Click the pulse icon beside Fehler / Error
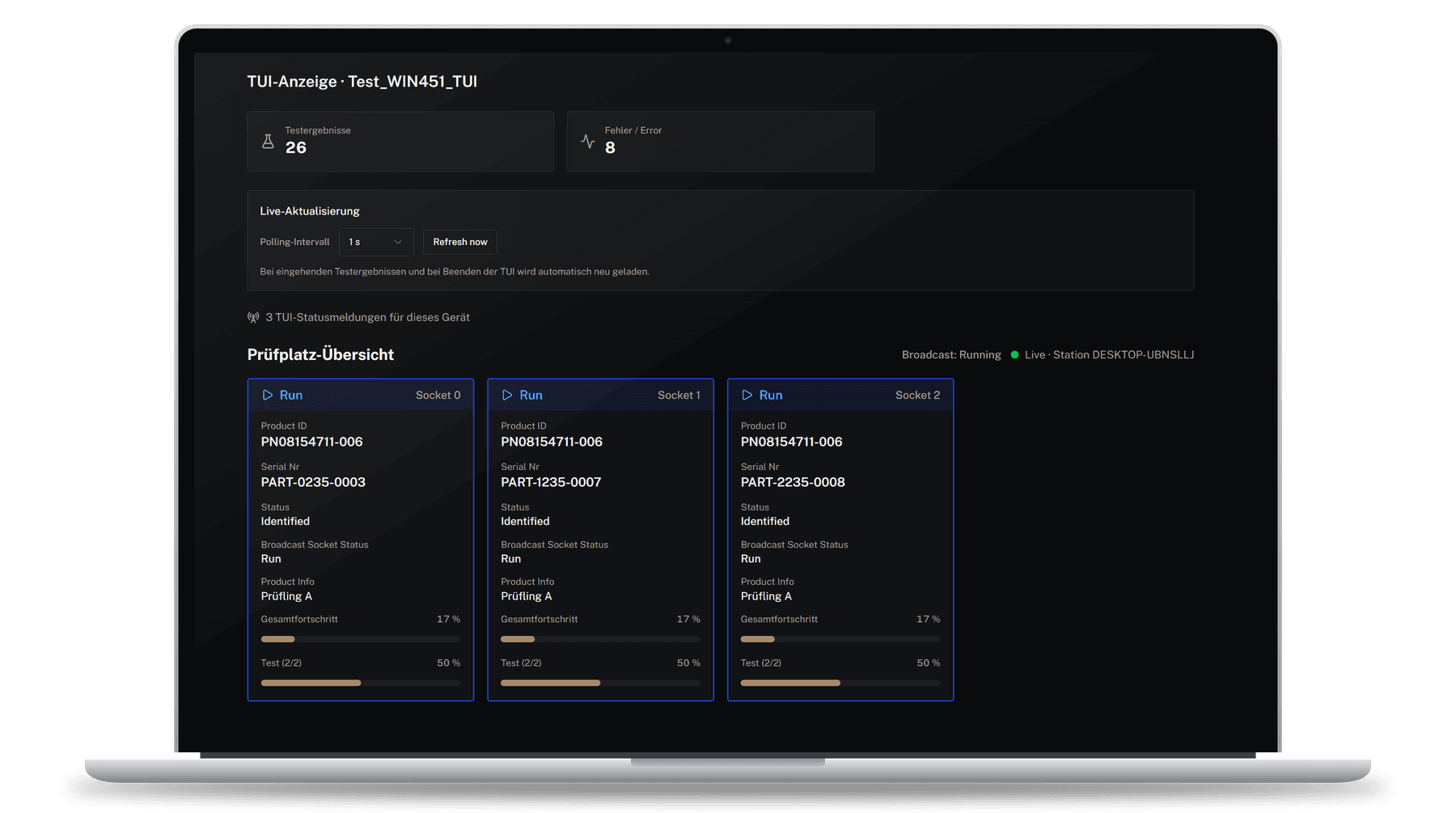The height and width of the screenshot is (813, 1456). [x=588, y=142]
